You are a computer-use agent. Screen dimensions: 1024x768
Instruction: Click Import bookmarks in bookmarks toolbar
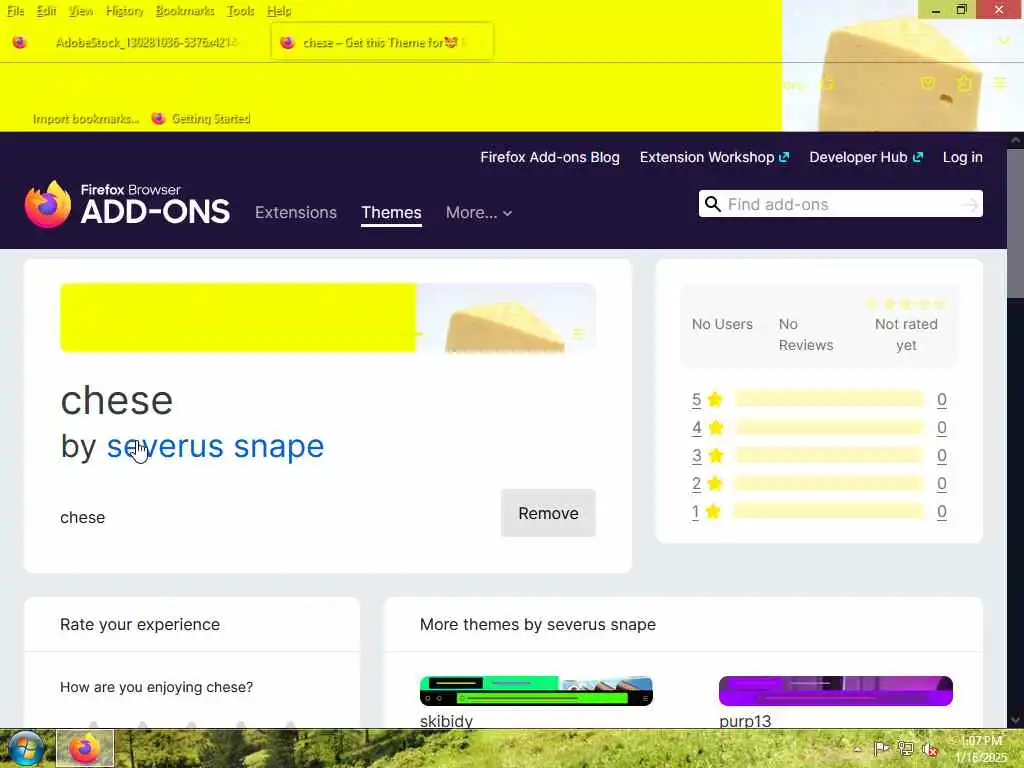[x=86, y=118]
